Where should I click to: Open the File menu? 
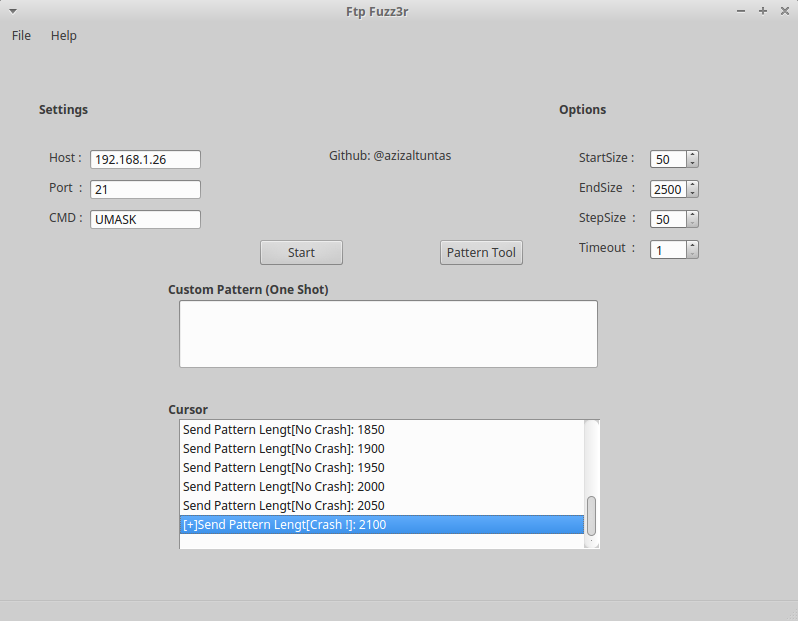click(x=21, y=36)
